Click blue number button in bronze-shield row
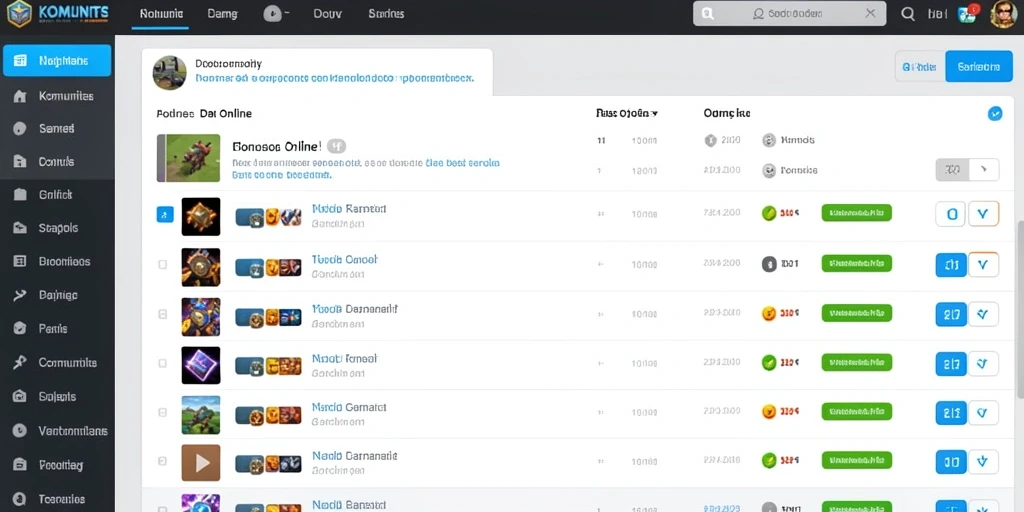 (x=951, y=264)
